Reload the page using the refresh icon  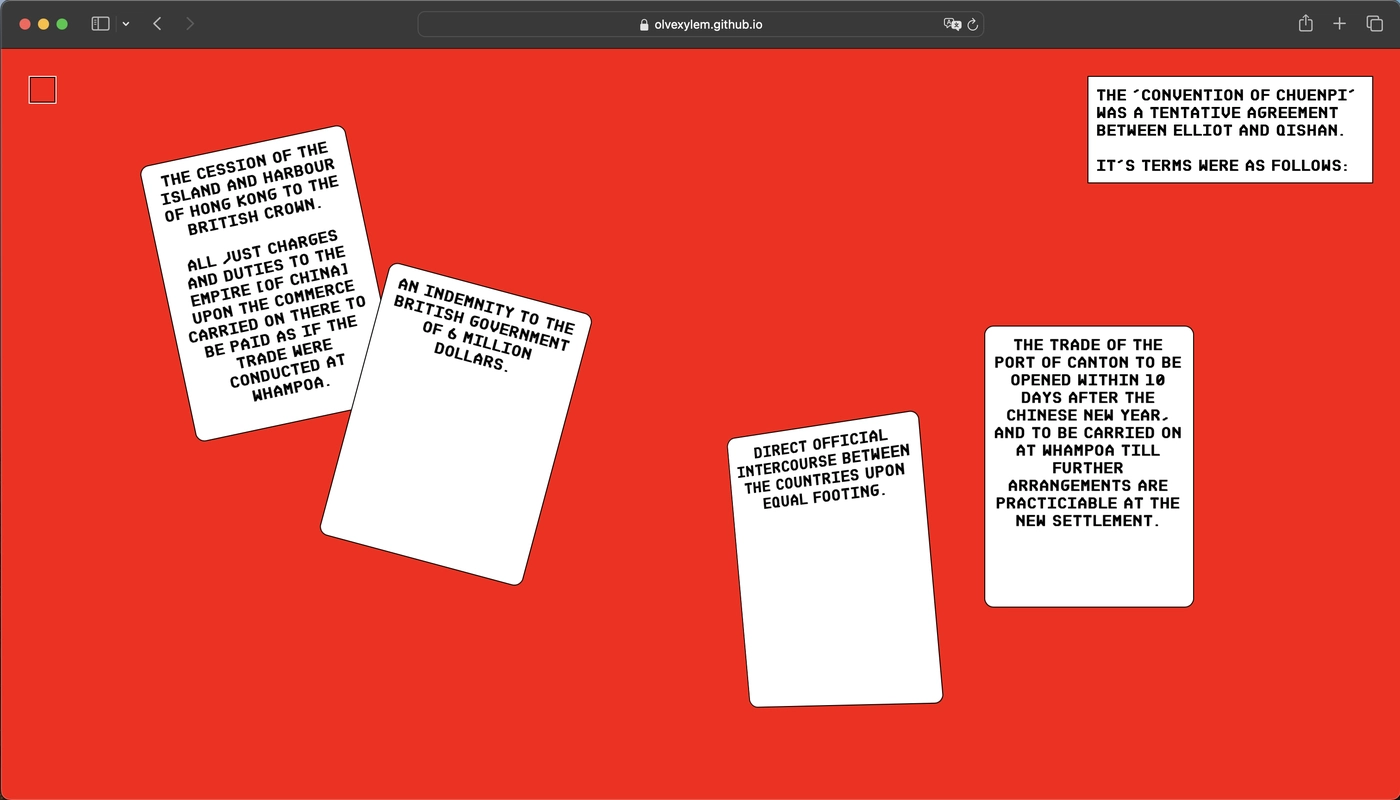coord(972,24)
